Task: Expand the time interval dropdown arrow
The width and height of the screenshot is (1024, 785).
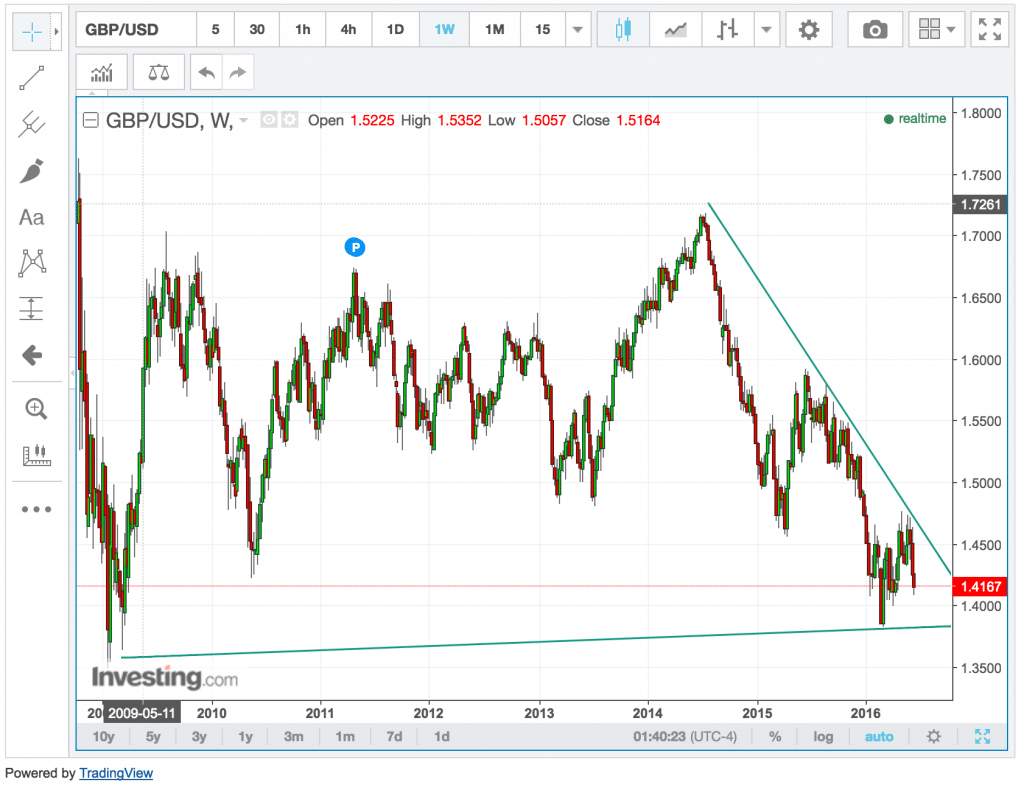Action: (577, 30)
